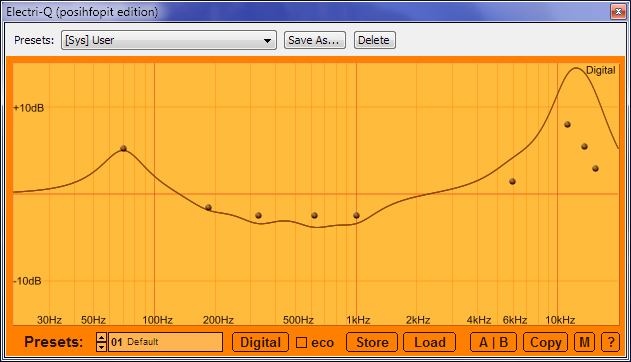Toggle the Digital mode button
Image resolution: width=631 pixels, height=362 pixels.
tap(260, 342)
